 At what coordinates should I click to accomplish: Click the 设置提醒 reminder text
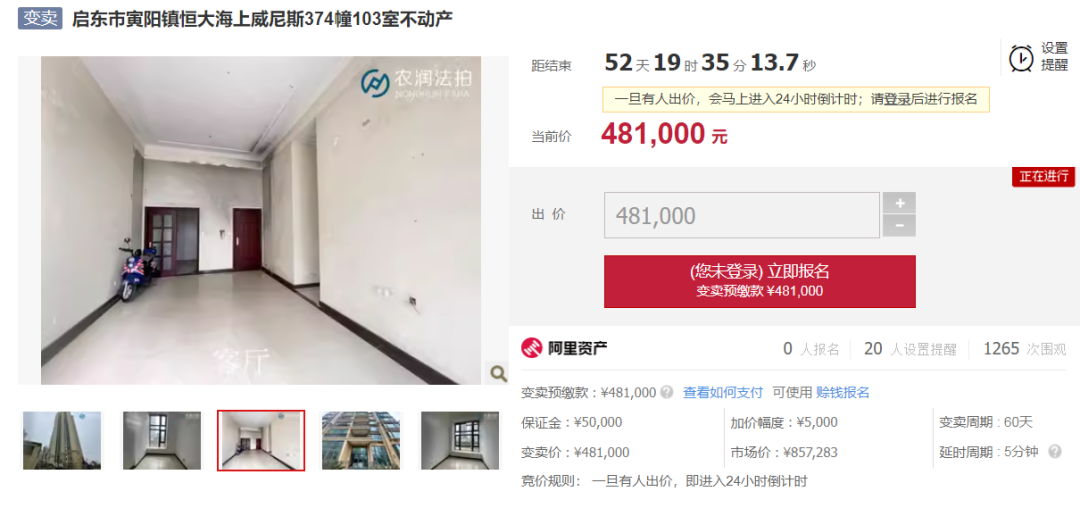(1055, 56)
